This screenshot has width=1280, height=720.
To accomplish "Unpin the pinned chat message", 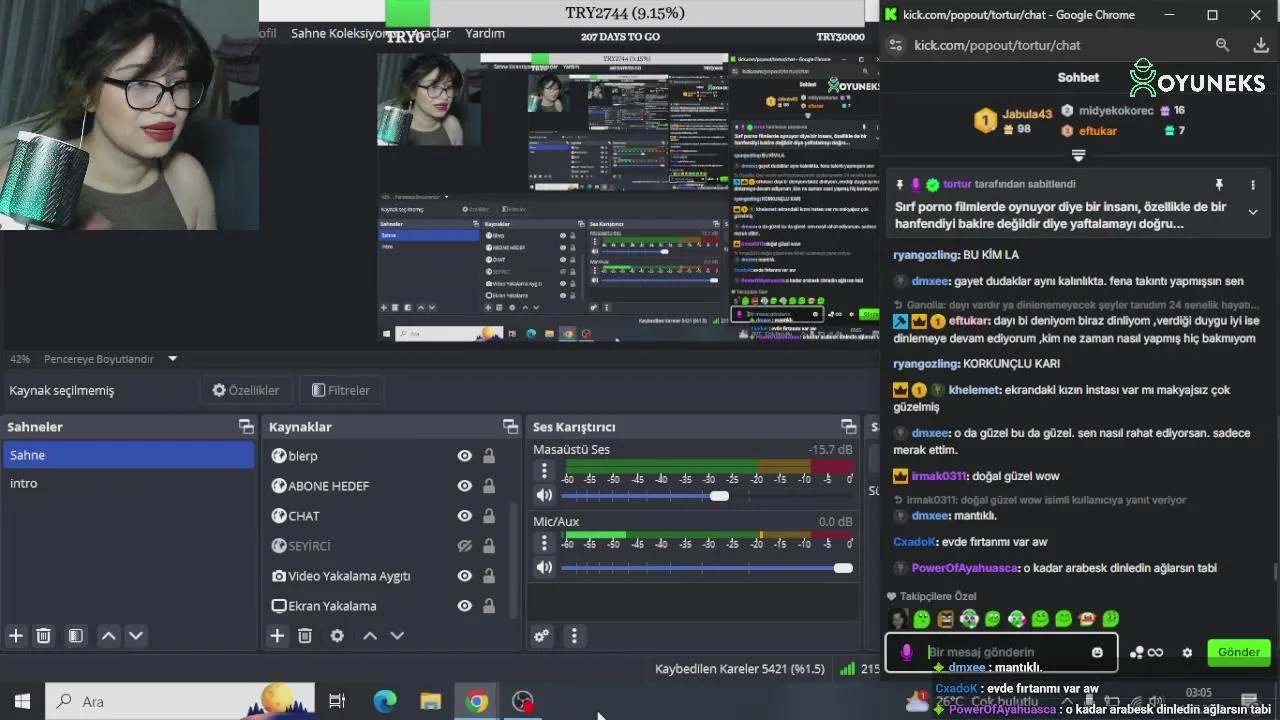I will click(1219, 185).
